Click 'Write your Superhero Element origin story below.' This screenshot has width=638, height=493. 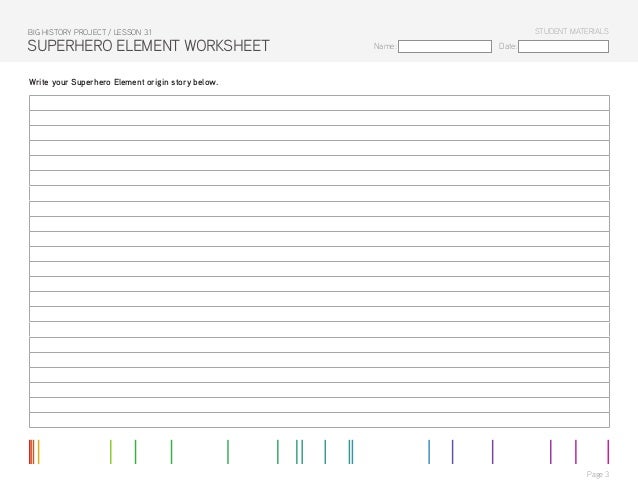coord(123,82)
